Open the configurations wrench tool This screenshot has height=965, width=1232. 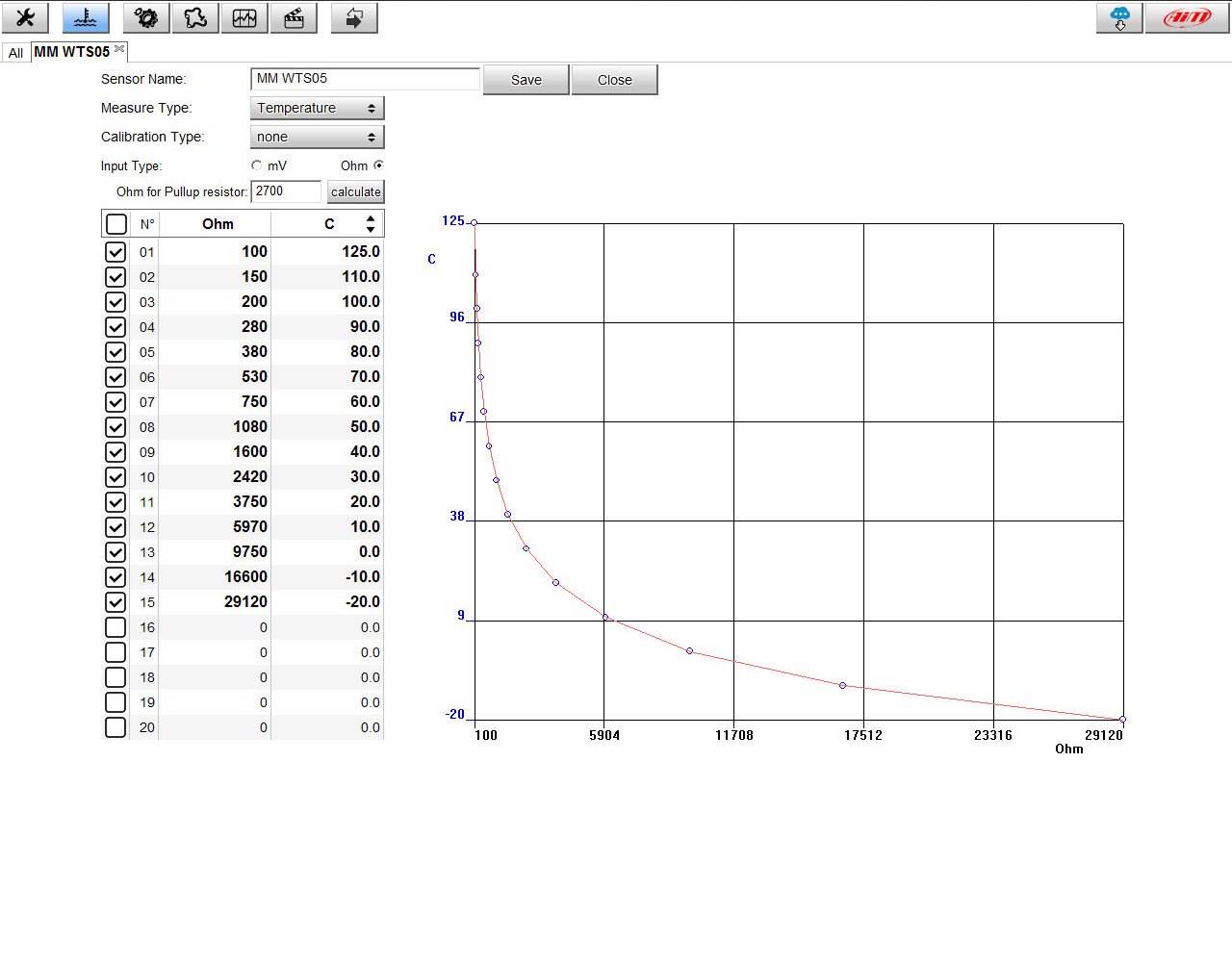[x=24, y=17]
